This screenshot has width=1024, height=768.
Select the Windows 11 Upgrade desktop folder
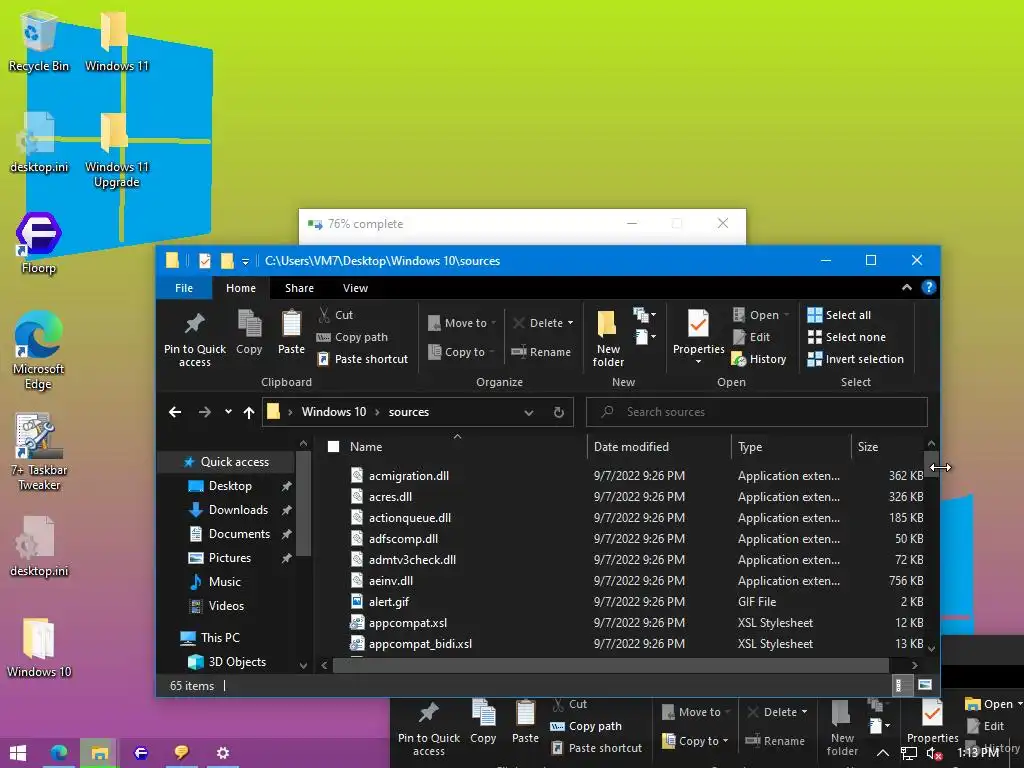point(116,150)
